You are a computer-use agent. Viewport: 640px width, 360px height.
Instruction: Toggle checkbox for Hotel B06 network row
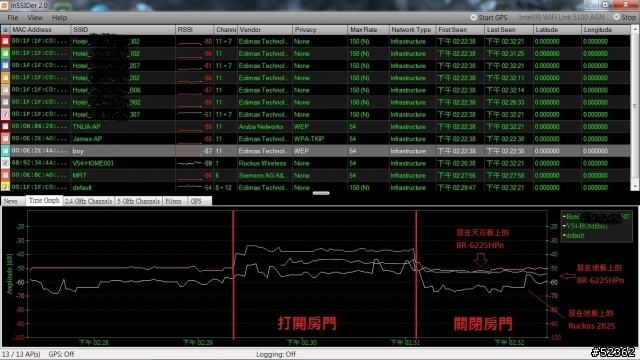pyautogui.click(x=5, y=90)
